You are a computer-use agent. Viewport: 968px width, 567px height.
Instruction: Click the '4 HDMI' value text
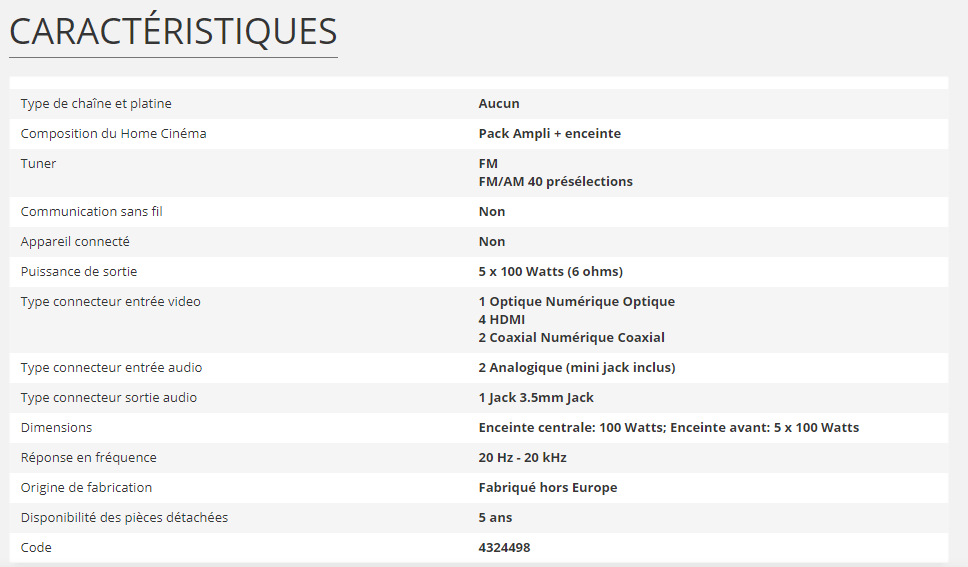click(502, 320)
